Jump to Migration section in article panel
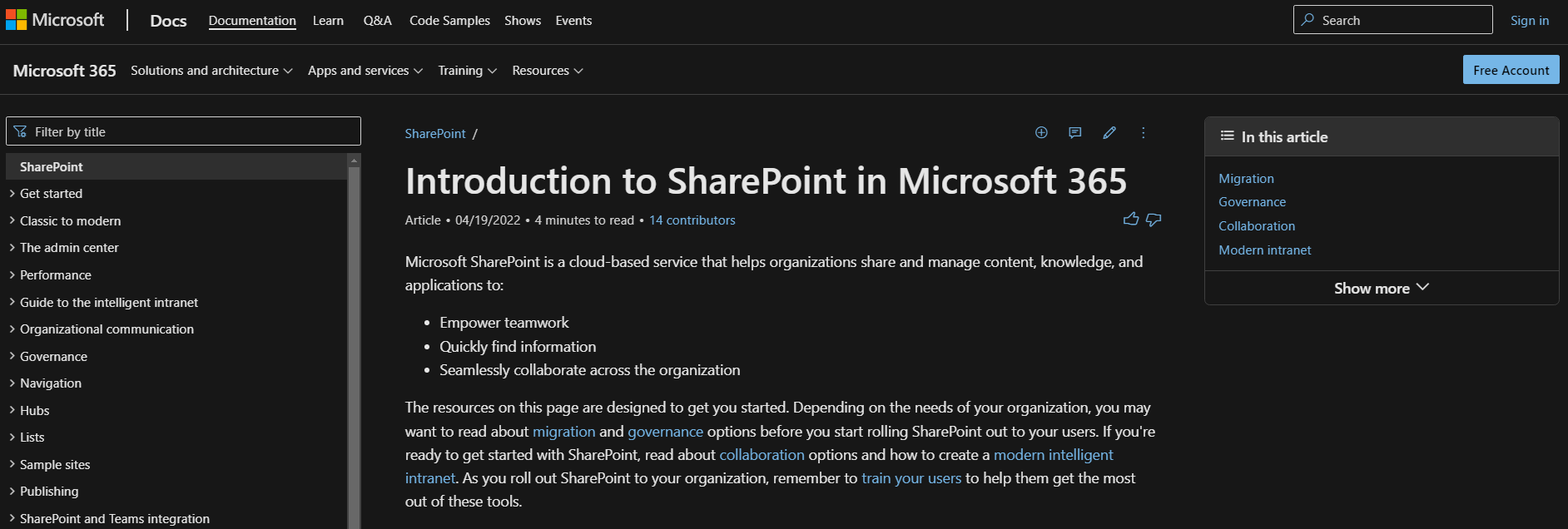 pos(1246,179)
